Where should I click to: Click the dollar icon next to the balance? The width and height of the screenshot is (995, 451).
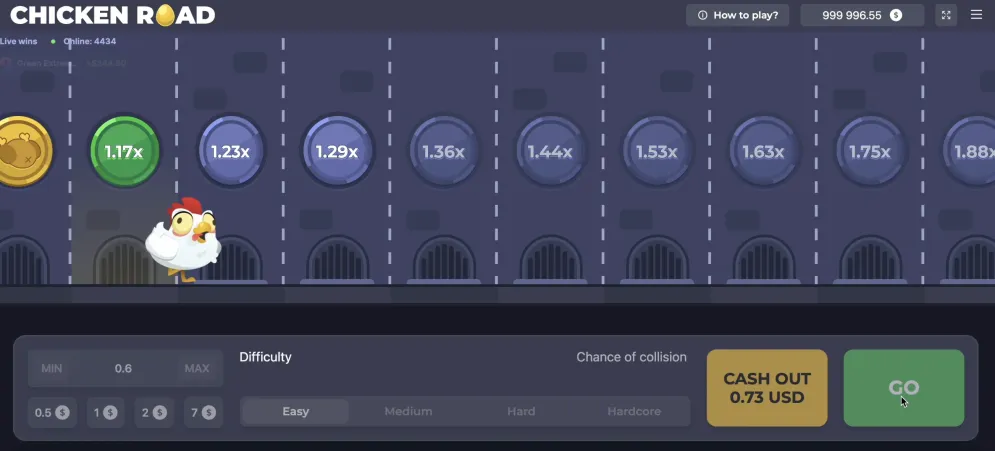click(x=896, y=15)
